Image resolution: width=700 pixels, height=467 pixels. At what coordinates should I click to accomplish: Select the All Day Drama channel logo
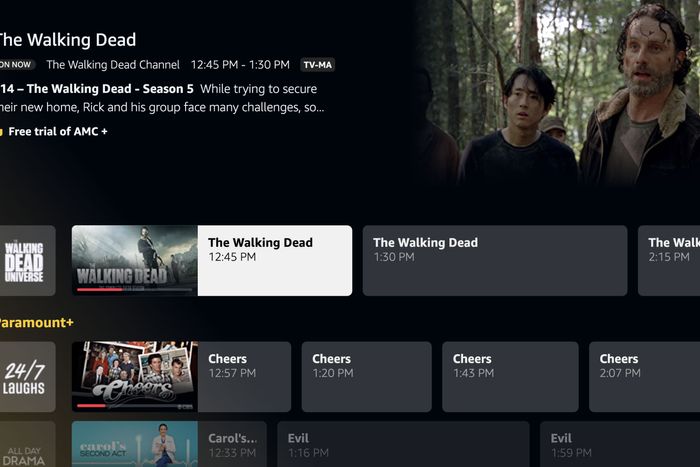point(27,444)
